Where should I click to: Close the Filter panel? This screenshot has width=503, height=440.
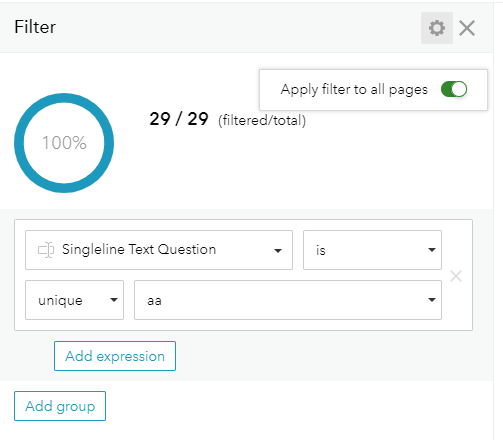coord(467,28)
